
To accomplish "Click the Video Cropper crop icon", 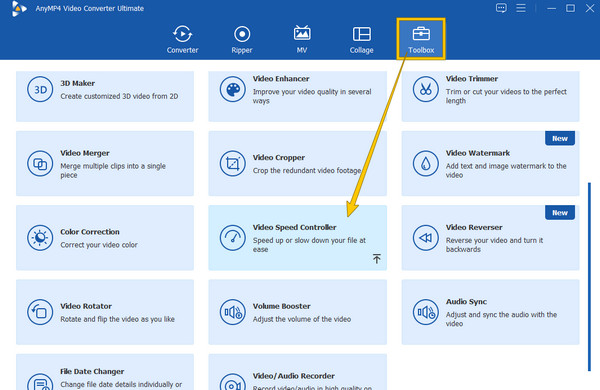I will [x=233, y=163].
